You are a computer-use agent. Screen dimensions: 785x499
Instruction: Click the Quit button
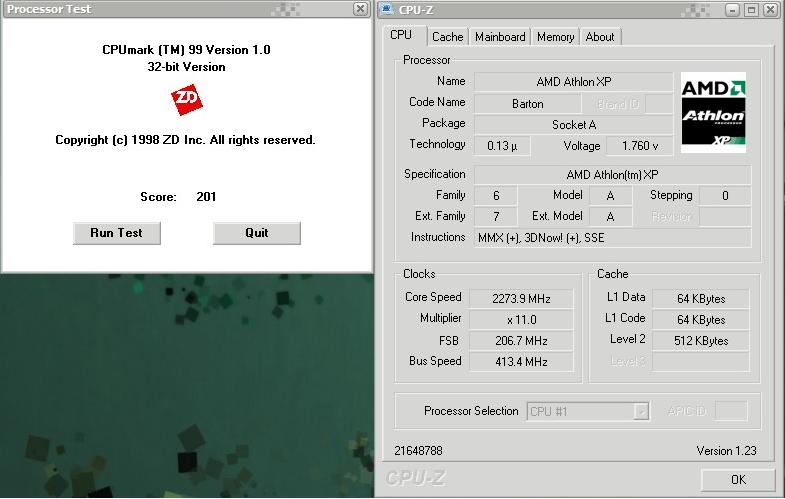pos(257,233)
